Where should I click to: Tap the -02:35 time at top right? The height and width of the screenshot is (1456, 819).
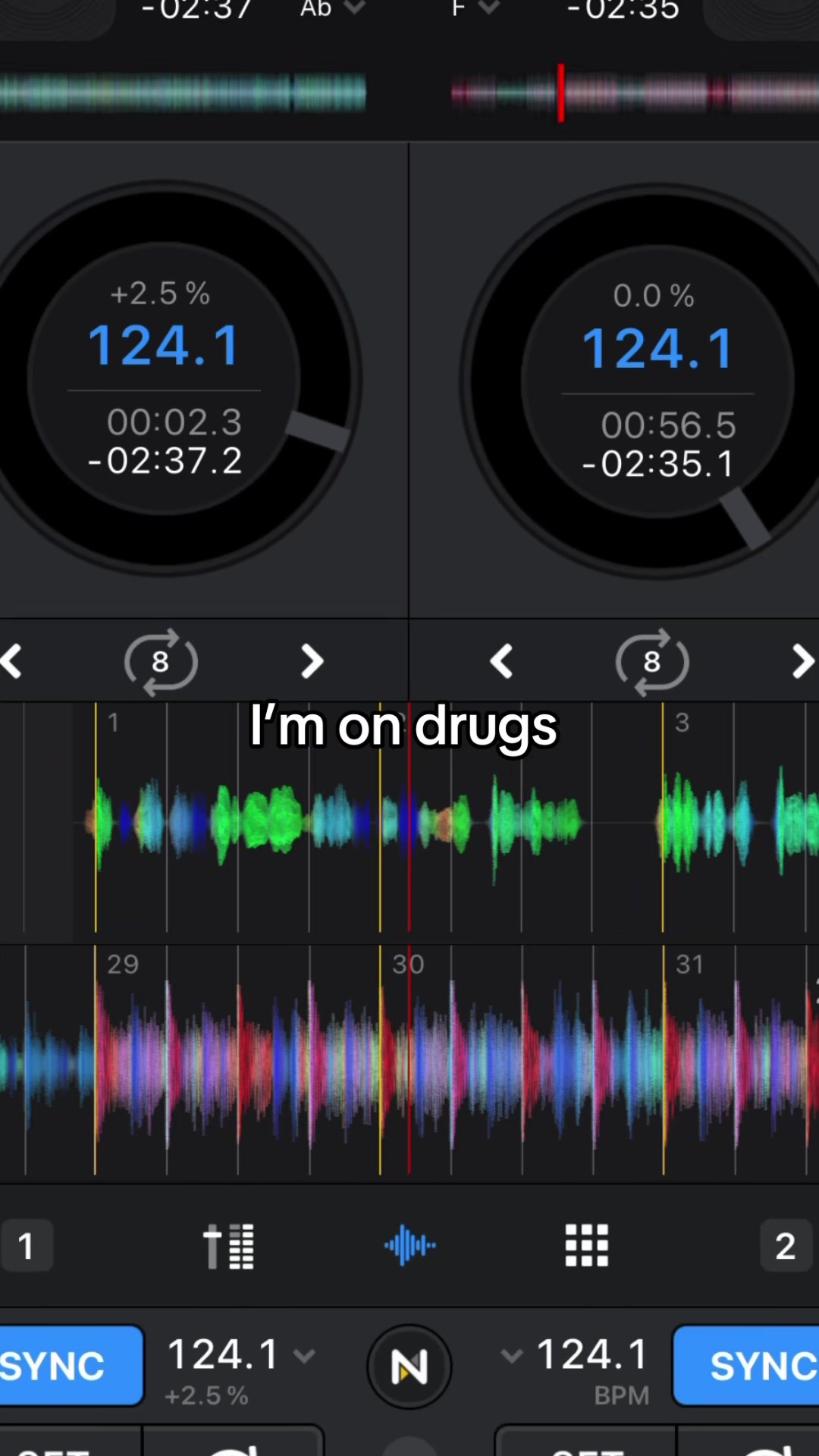point(623,11)
